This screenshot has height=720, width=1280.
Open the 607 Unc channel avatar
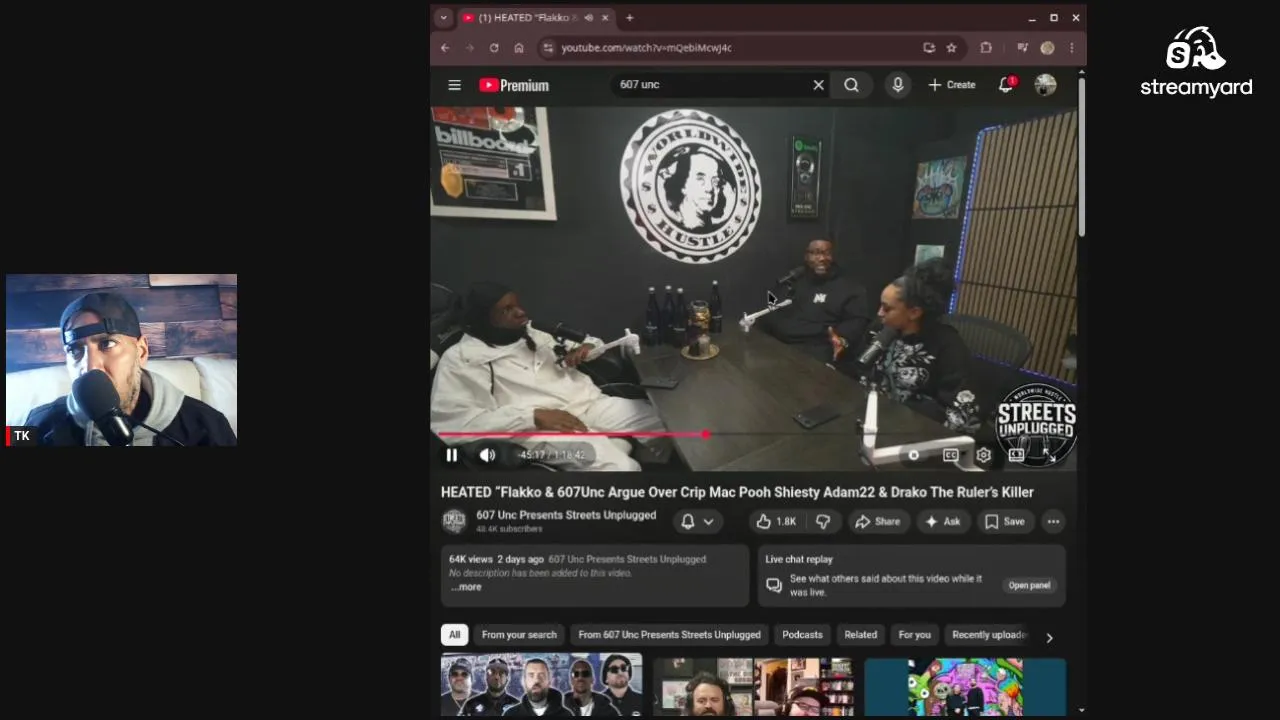coord(454,520)
